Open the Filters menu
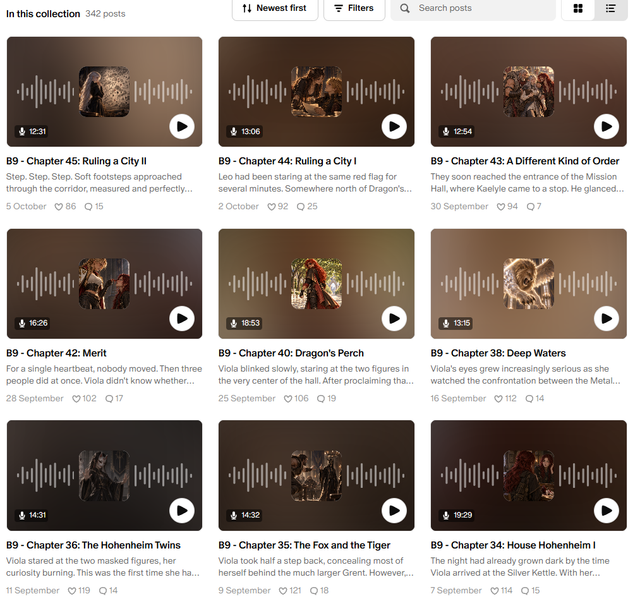 click(354, 8)
